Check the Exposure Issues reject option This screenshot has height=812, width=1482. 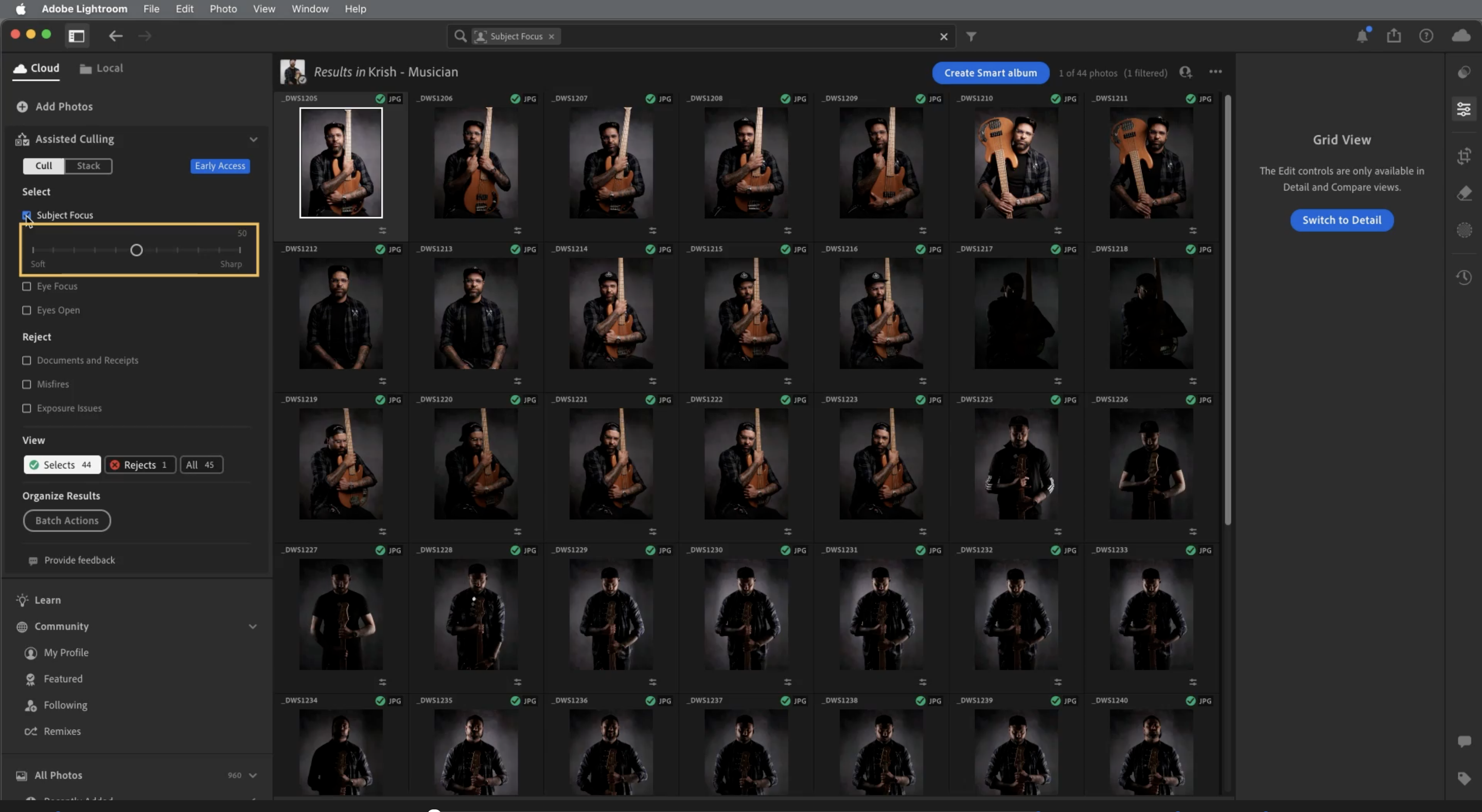point(26,408)
